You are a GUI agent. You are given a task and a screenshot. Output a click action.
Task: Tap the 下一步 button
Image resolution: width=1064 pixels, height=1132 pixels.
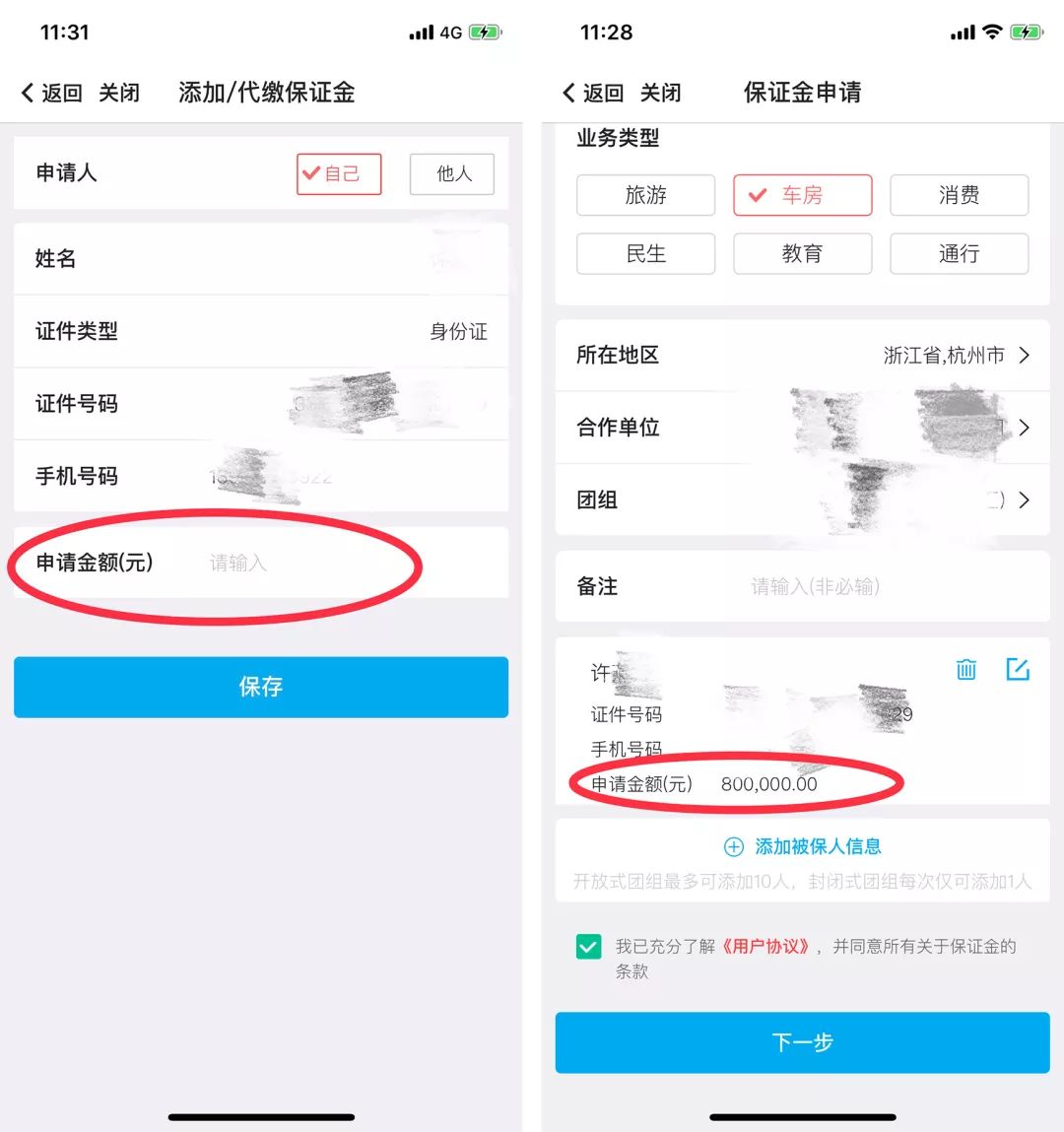(x=802, y=1041)
